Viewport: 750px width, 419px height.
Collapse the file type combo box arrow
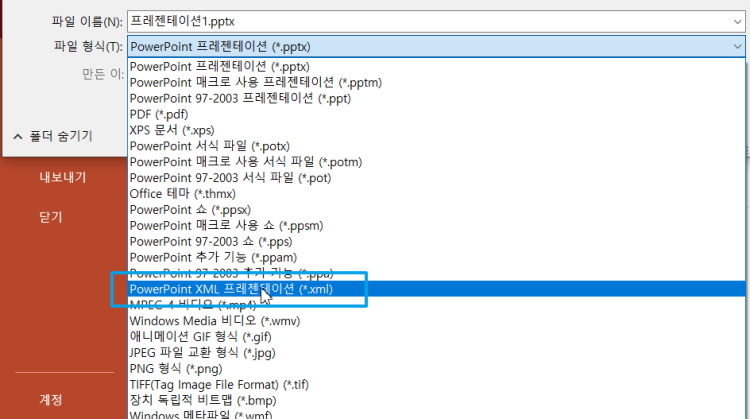(x=737, y=47)
